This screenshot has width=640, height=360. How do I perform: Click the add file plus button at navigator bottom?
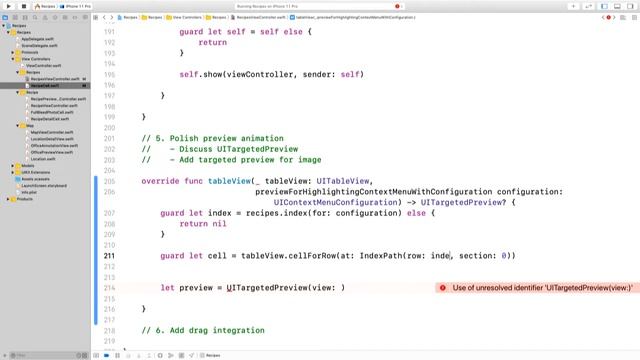coord(4,356)
